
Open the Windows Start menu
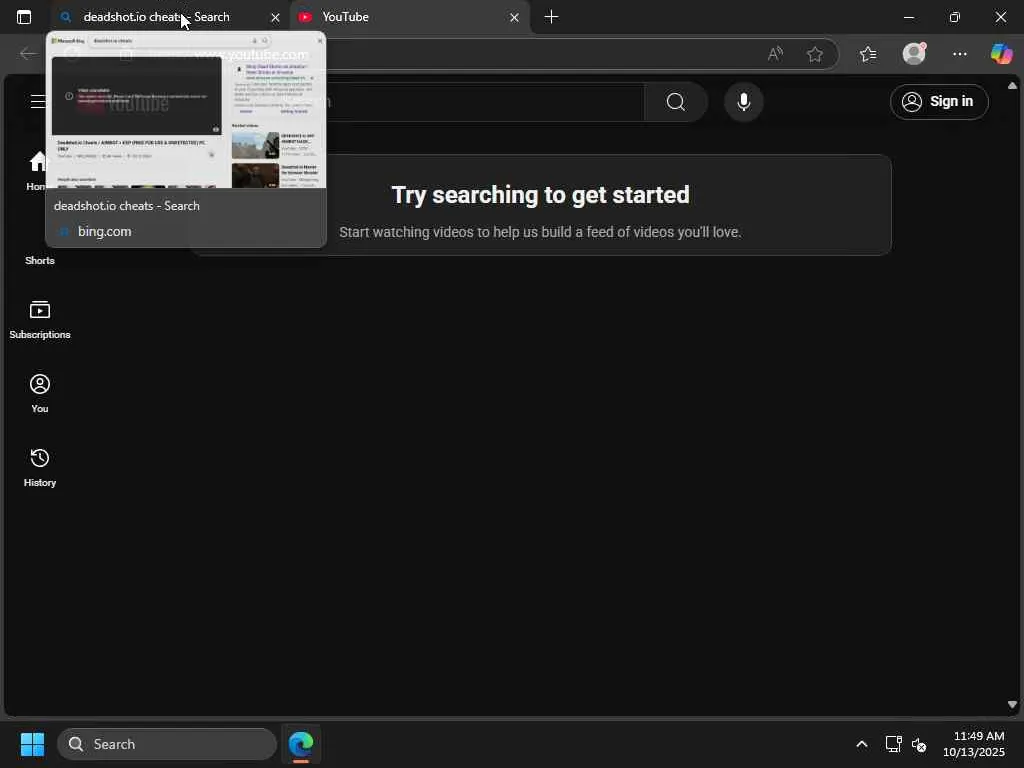(32, 744)
